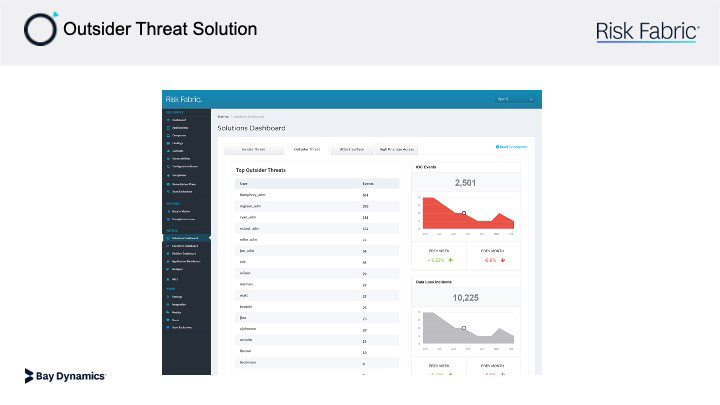Click the Bay Dynamics logo icon

click(29, 376)
